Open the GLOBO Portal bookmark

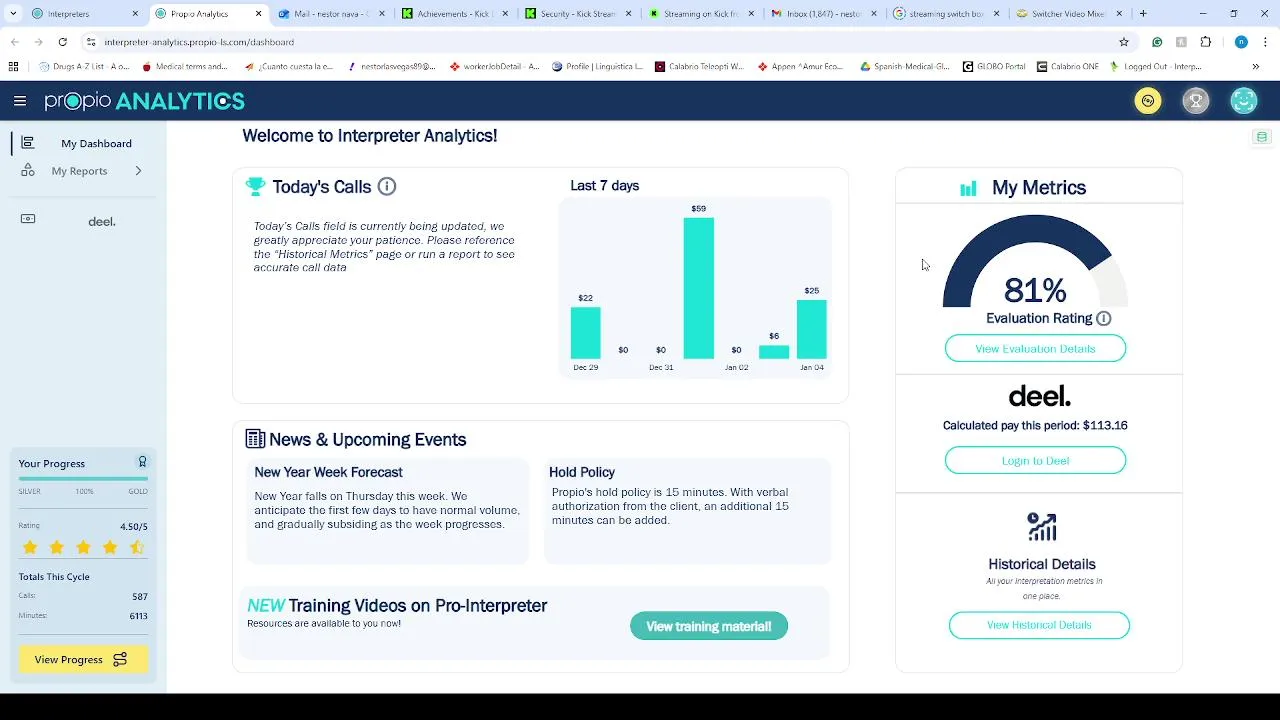pyautogui.click(x=994, y=67)
